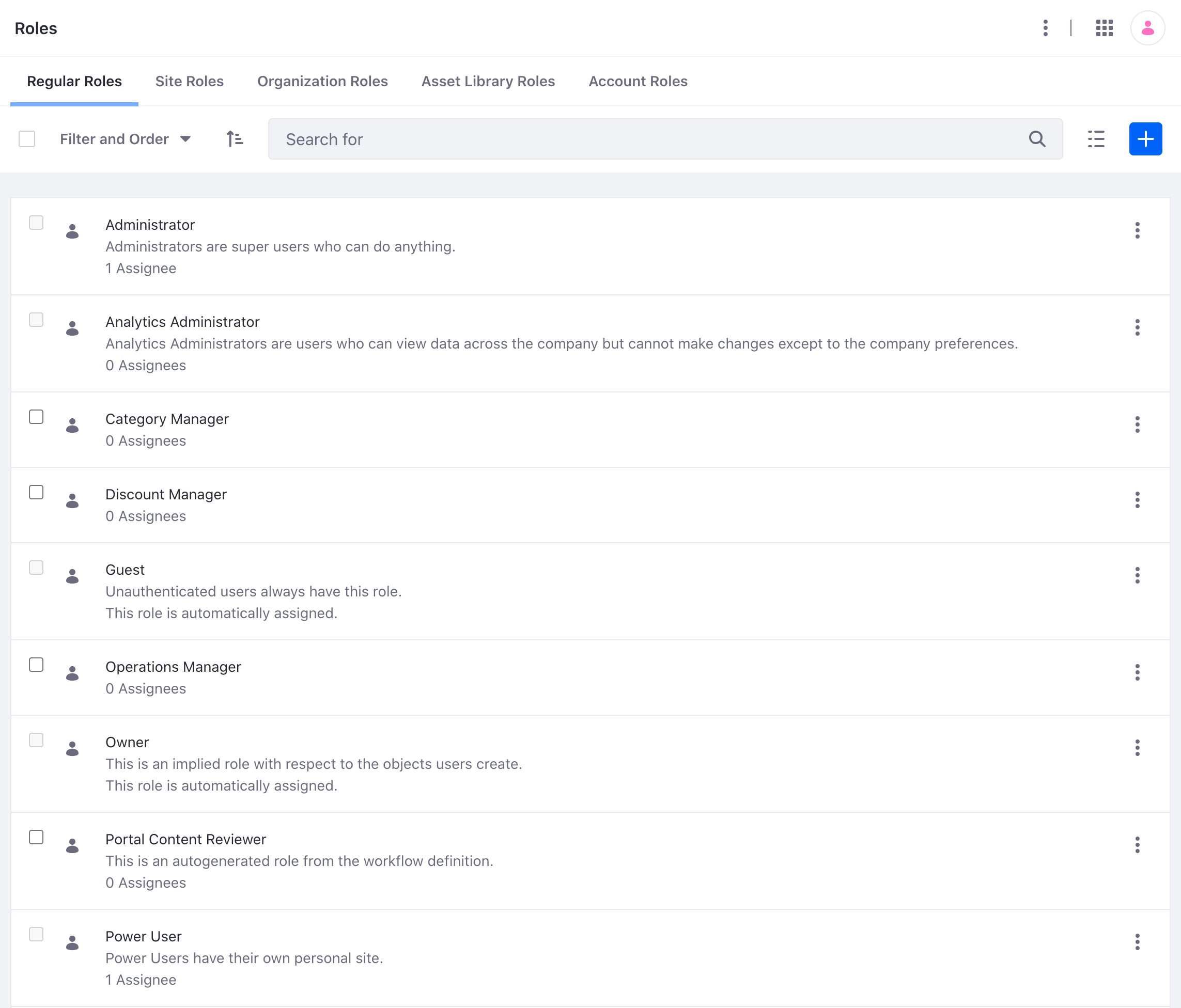
Task: Click the sort order icon next to filter
Action: pos(235,139)
